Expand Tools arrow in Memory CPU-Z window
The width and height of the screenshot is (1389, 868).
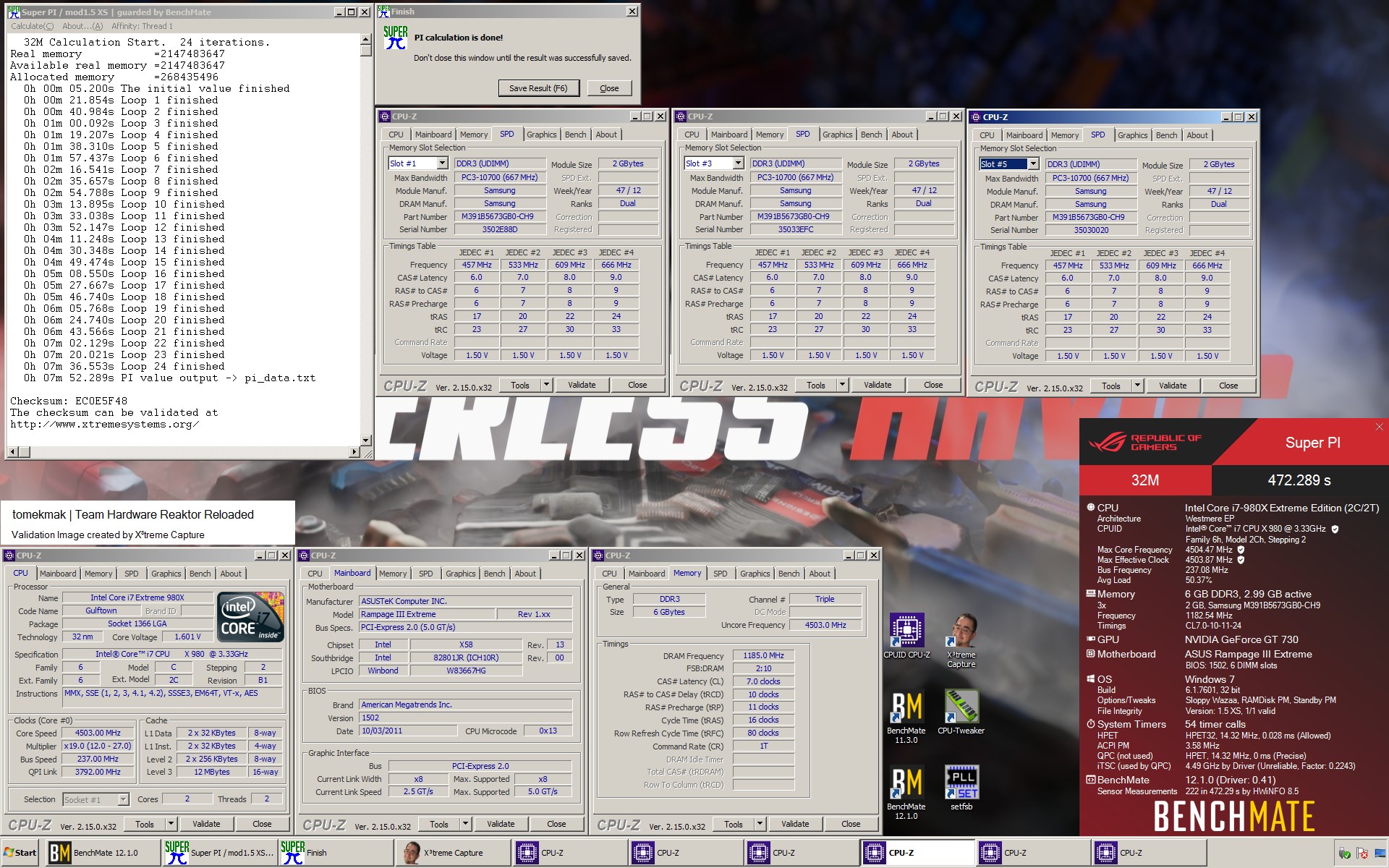(x=760, y=824)
